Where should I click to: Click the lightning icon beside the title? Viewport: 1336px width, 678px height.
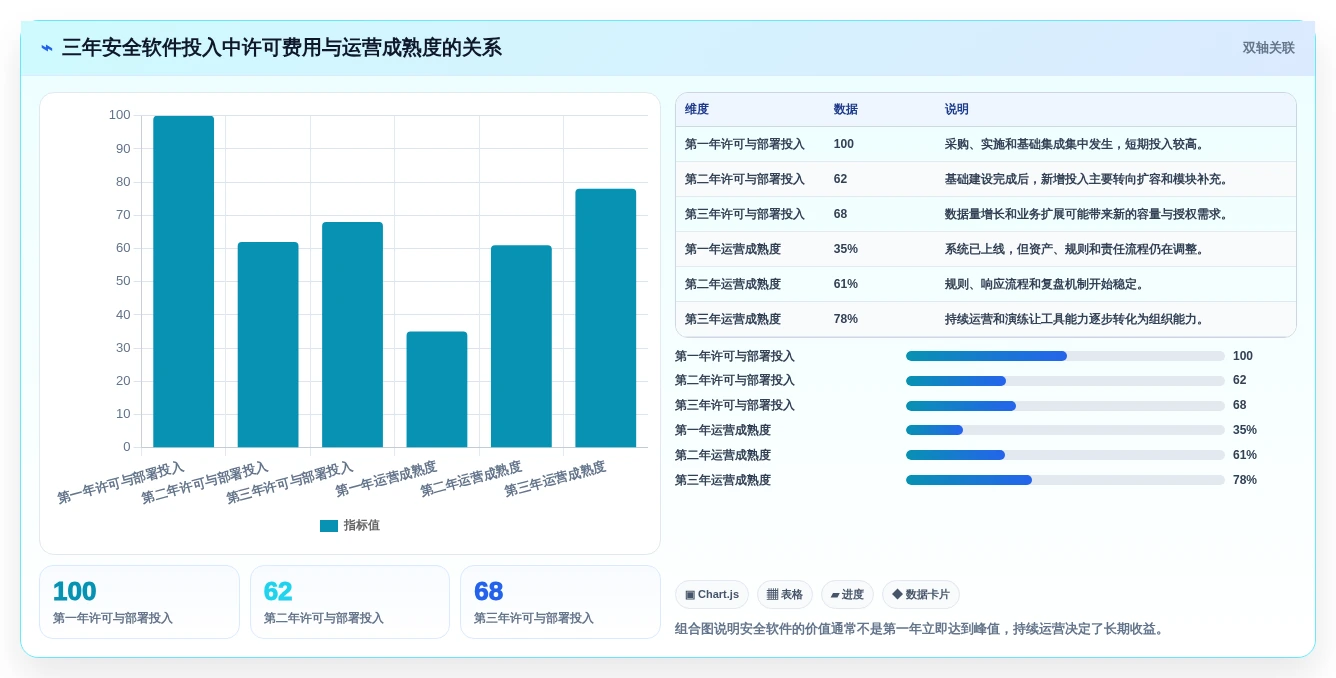tap(46, 48)
